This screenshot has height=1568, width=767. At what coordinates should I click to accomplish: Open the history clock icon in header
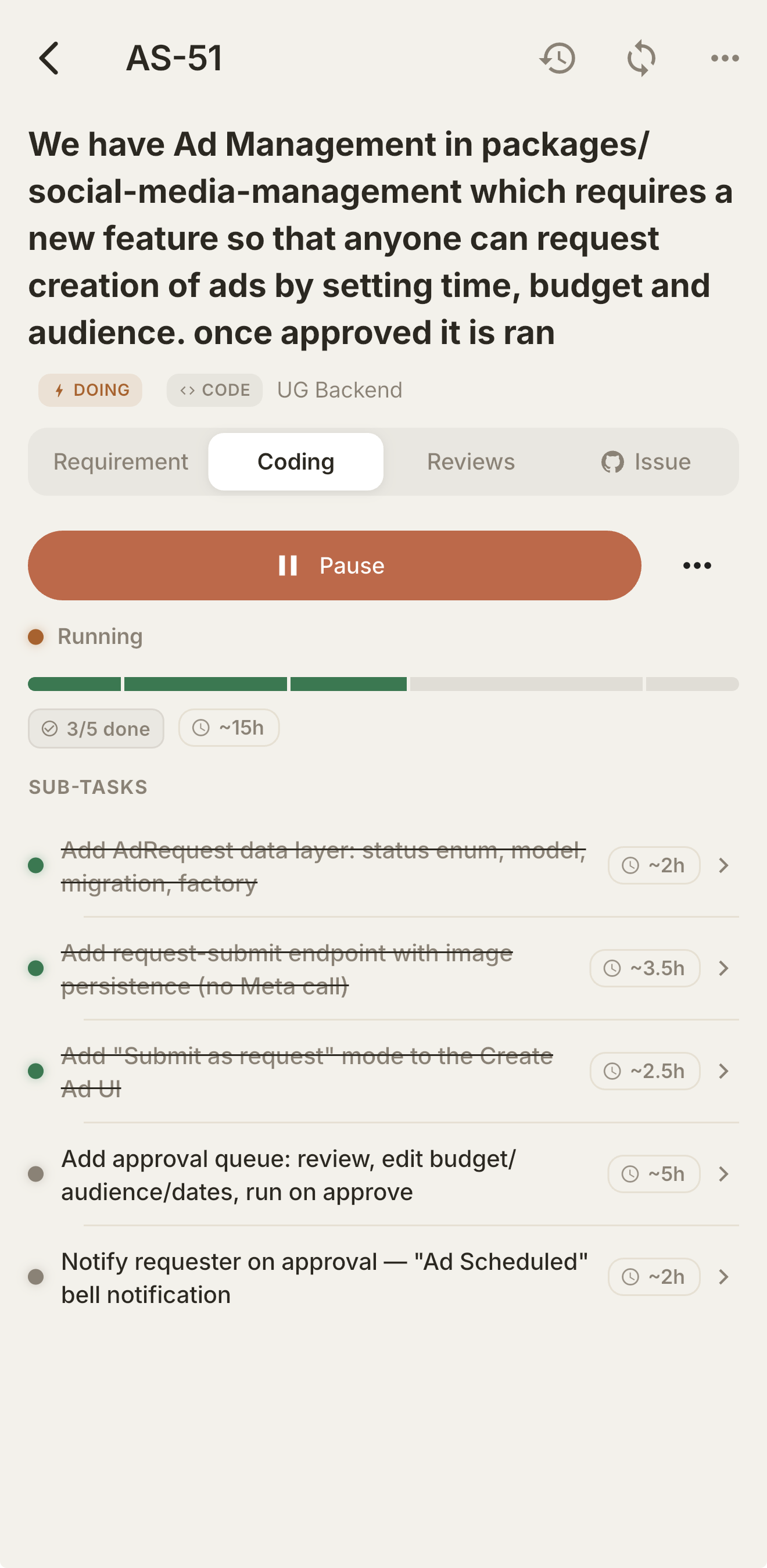(x=558, y=59)
